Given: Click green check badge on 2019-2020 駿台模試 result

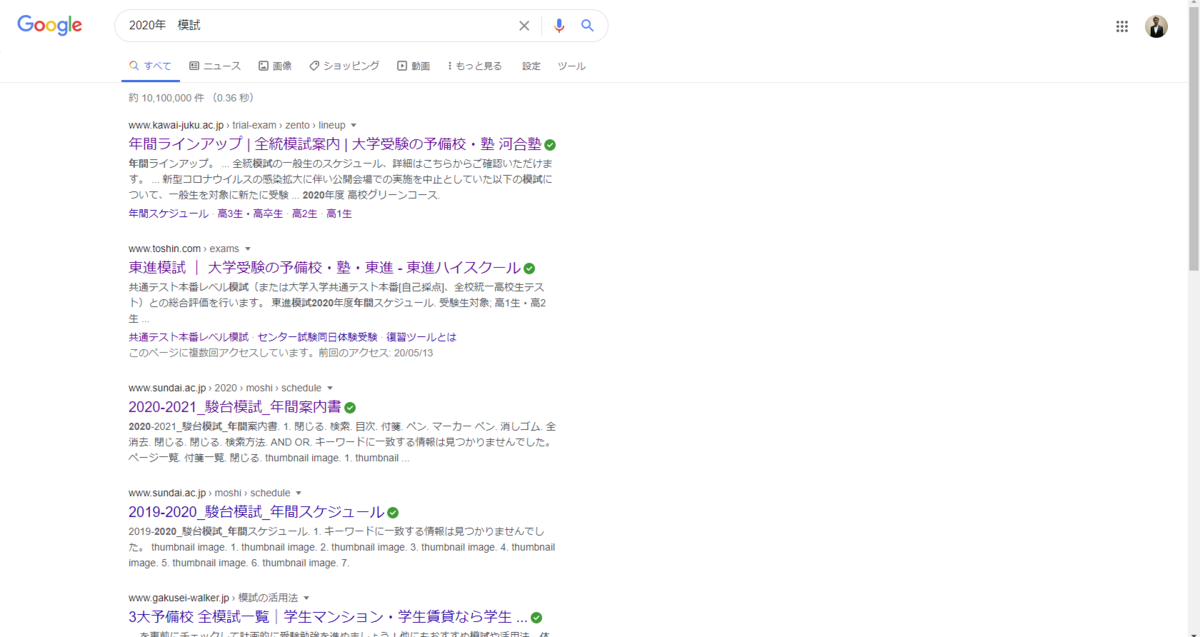Looking at the screenshot, I should (x=393, y=513).
